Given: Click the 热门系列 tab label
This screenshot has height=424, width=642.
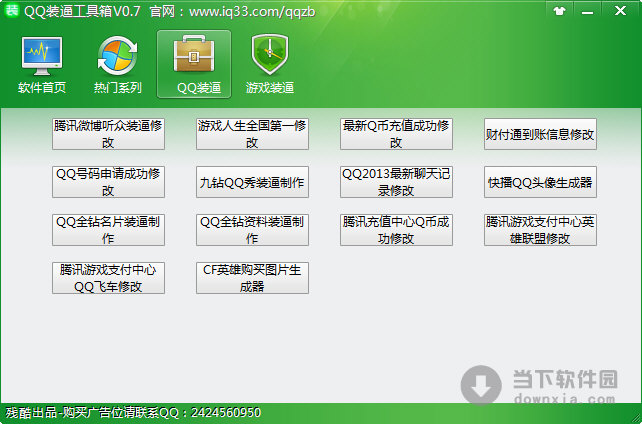Looking at the screenshot, I should 118,88.
